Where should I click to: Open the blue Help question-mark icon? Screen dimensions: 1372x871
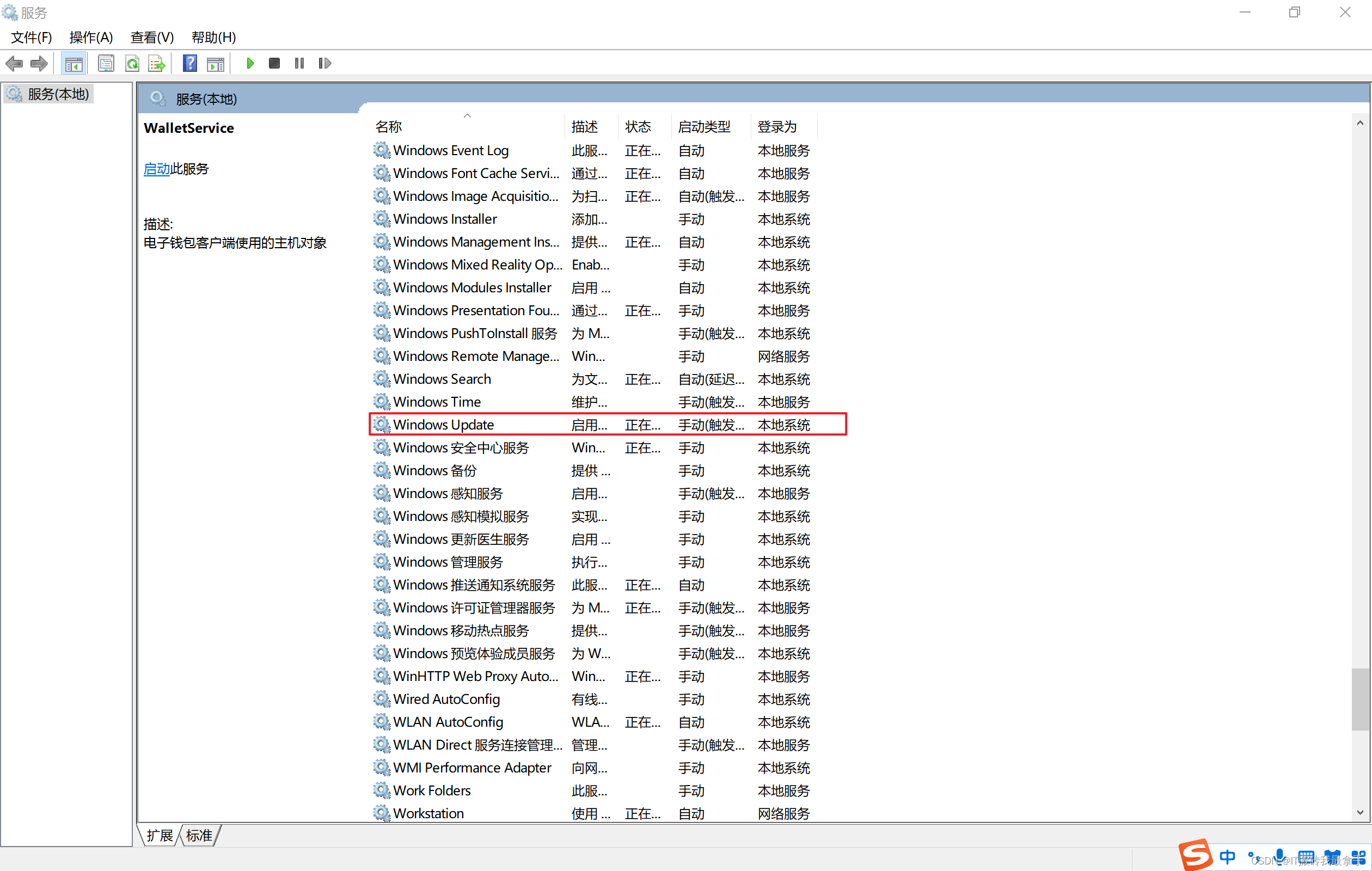coord(189,63)
